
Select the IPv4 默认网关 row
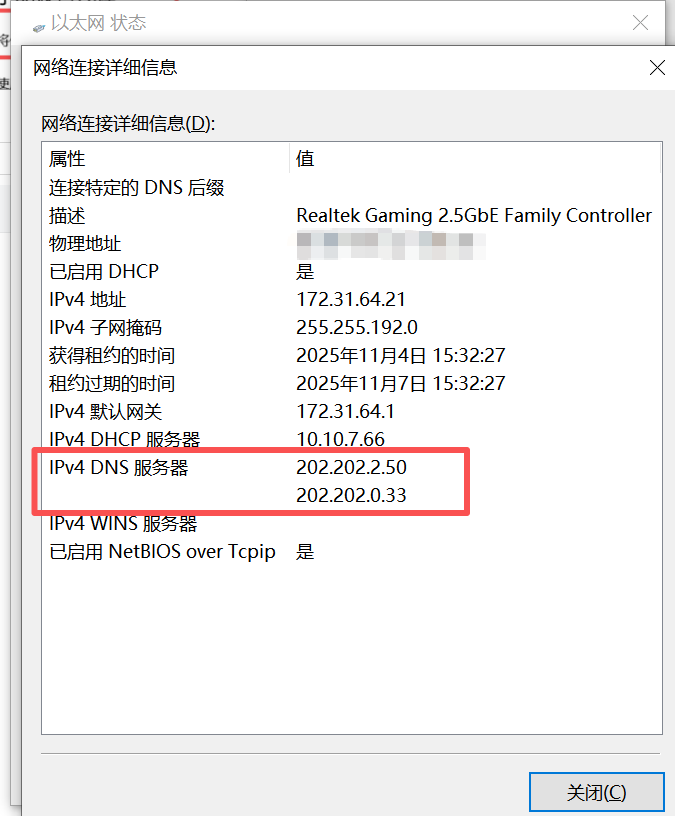tap(105, 411)
